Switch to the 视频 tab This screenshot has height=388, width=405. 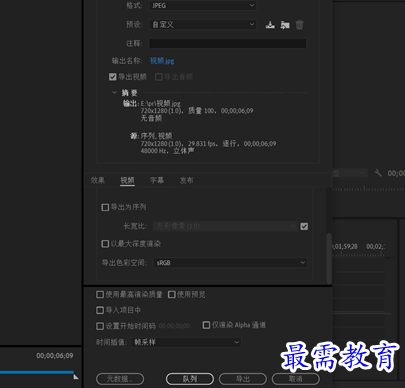[127, 180]
